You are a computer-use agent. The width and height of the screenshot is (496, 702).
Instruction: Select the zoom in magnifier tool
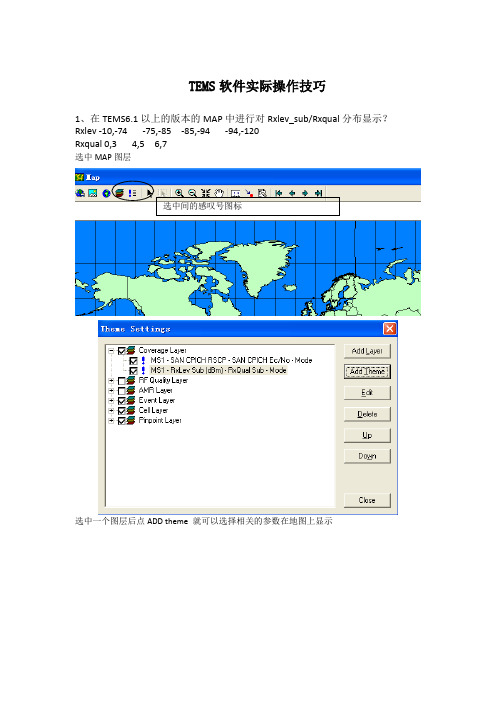click(x=179, y=193)
